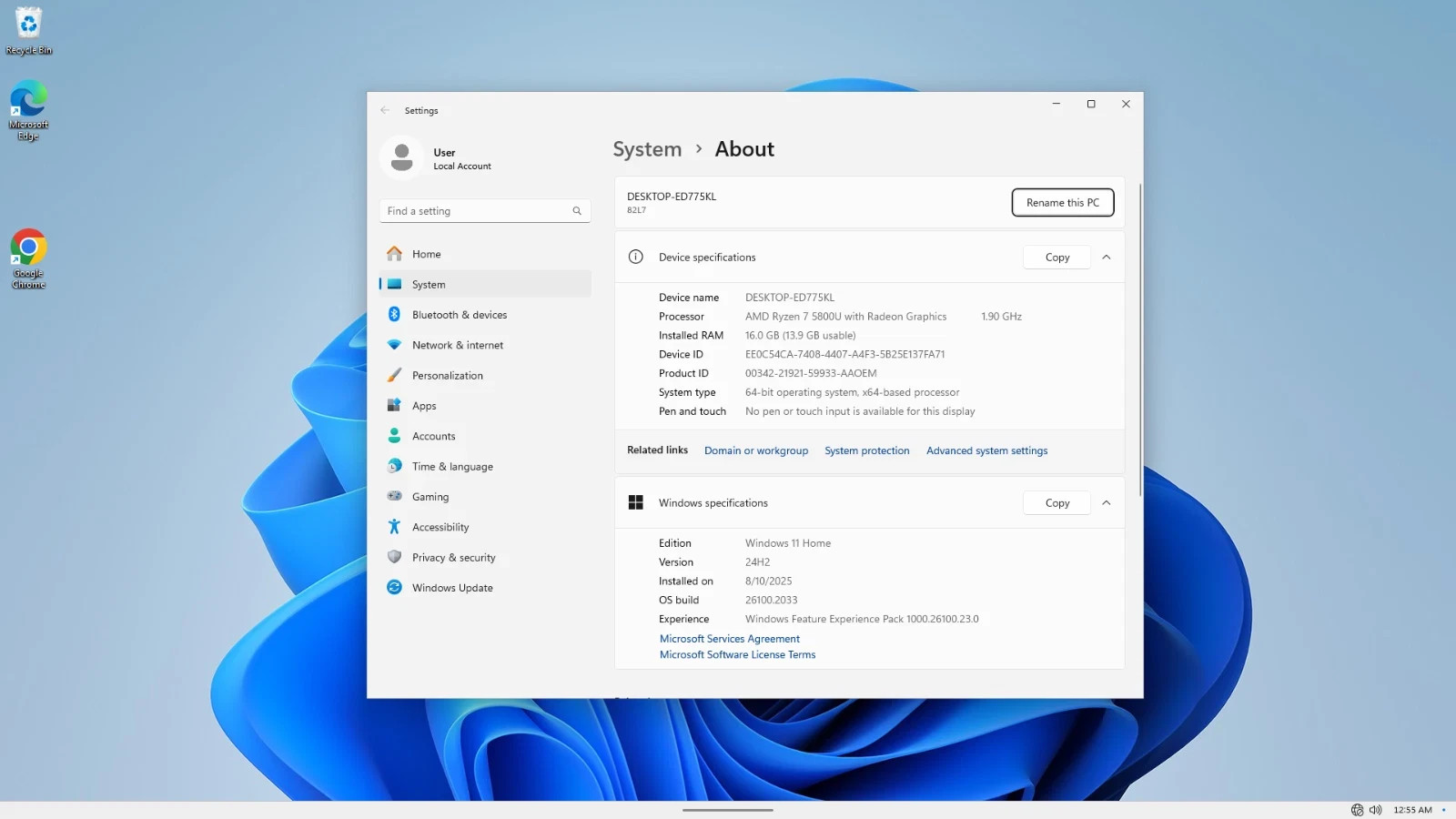Click the processor name AMD Ryzen 7 5800U
Screen dimensions: 1456x819
(846, 317)
